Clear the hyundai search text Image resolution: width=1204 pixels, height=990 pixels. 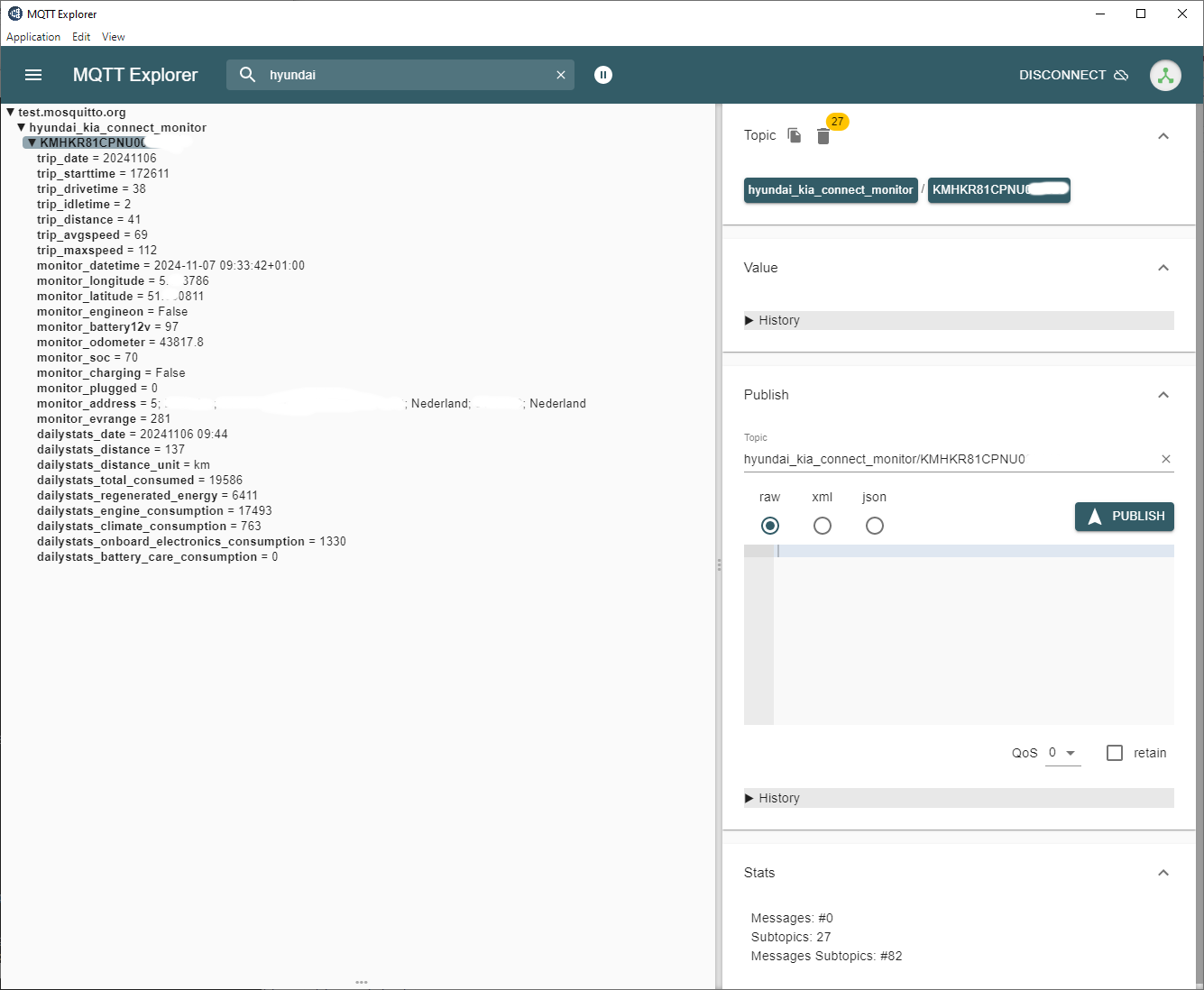click(561, 75)
